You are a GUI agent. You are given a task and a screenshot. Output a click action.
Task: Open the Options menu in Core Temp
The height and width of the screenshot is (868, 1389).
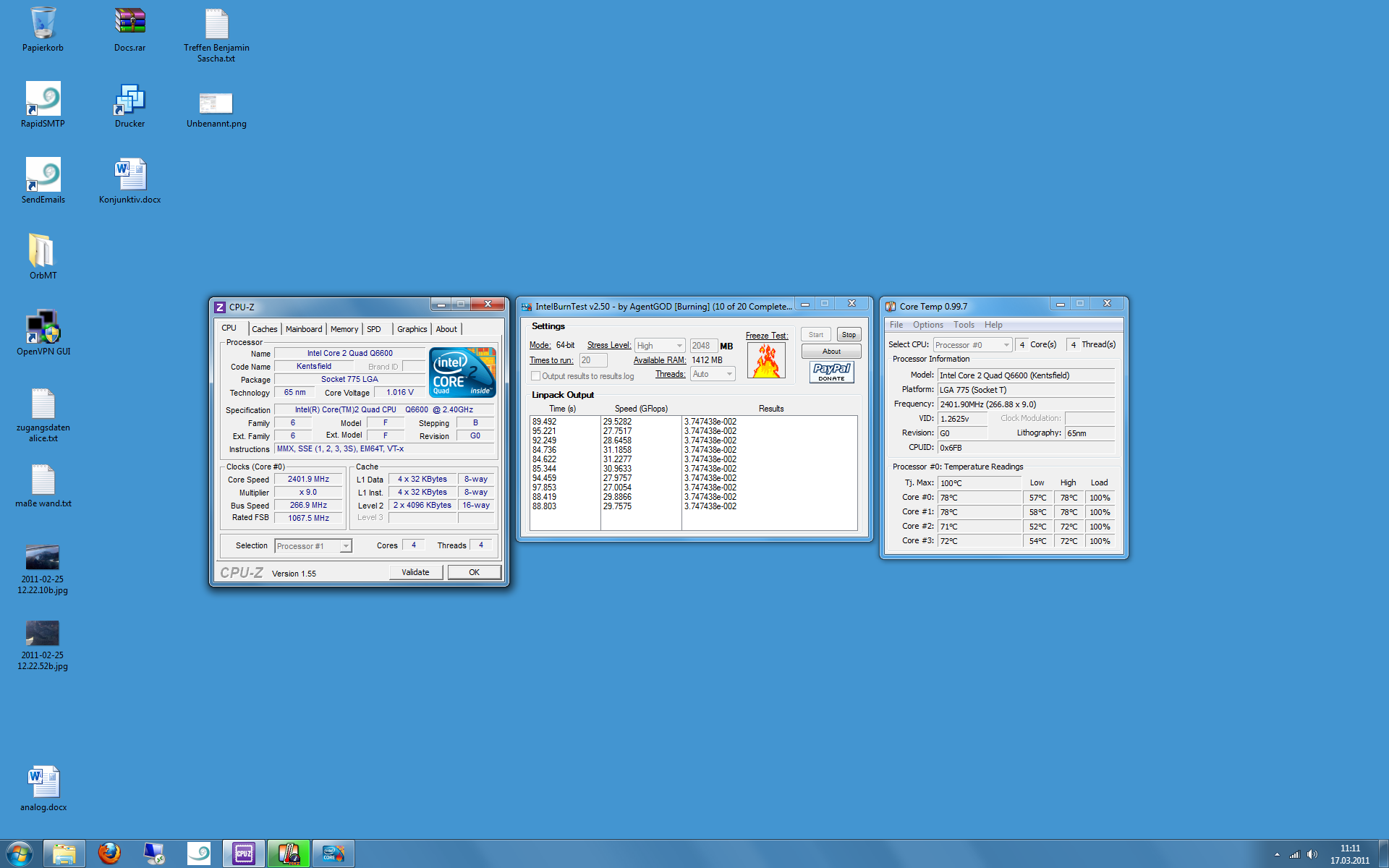[927, 325]
